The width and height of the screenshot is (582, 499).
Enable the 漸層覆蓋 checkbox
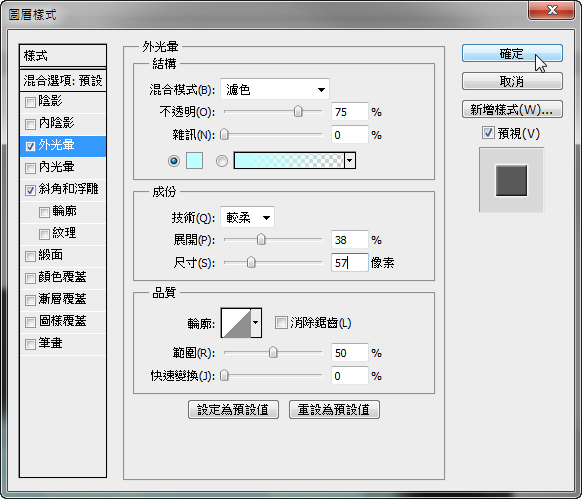click(30, 300)
